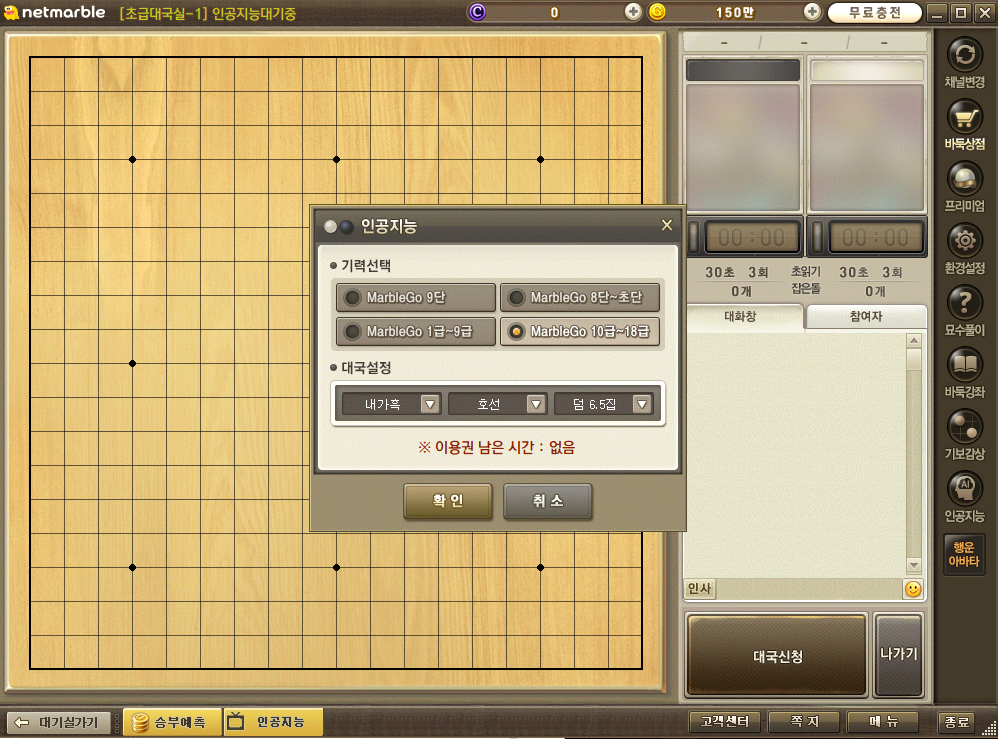Click the 나가기 exit room button
The image size is (998, 739).
pyautogui.click(x=899, y=654)
